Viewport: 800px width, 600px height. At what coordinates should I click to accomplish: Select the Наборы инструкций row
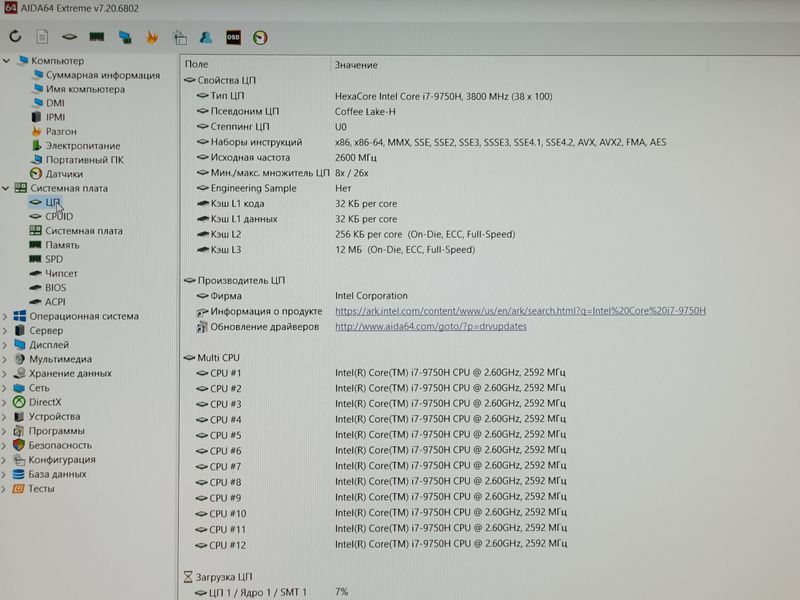coord(432,142)
